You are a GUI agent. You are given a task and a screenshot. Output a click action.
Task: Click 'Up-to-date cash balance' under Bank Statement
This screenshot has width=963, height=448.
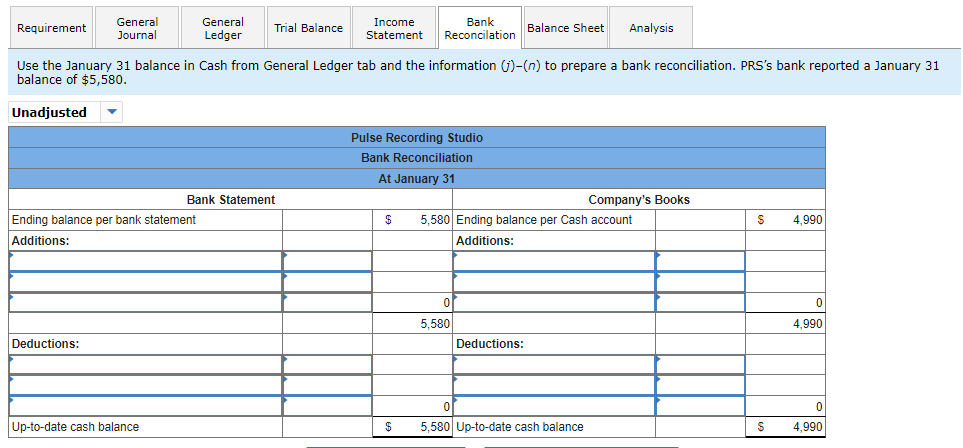(x=76, y=426)
